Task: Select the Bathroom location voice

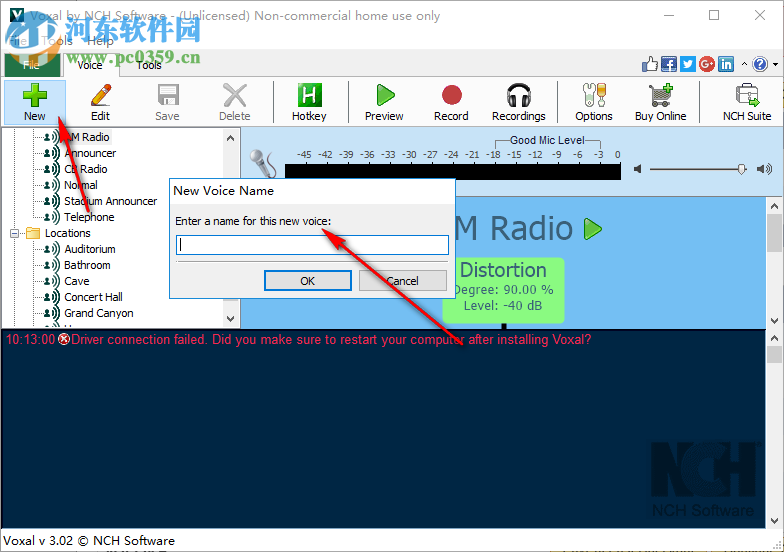Action: 87,265
